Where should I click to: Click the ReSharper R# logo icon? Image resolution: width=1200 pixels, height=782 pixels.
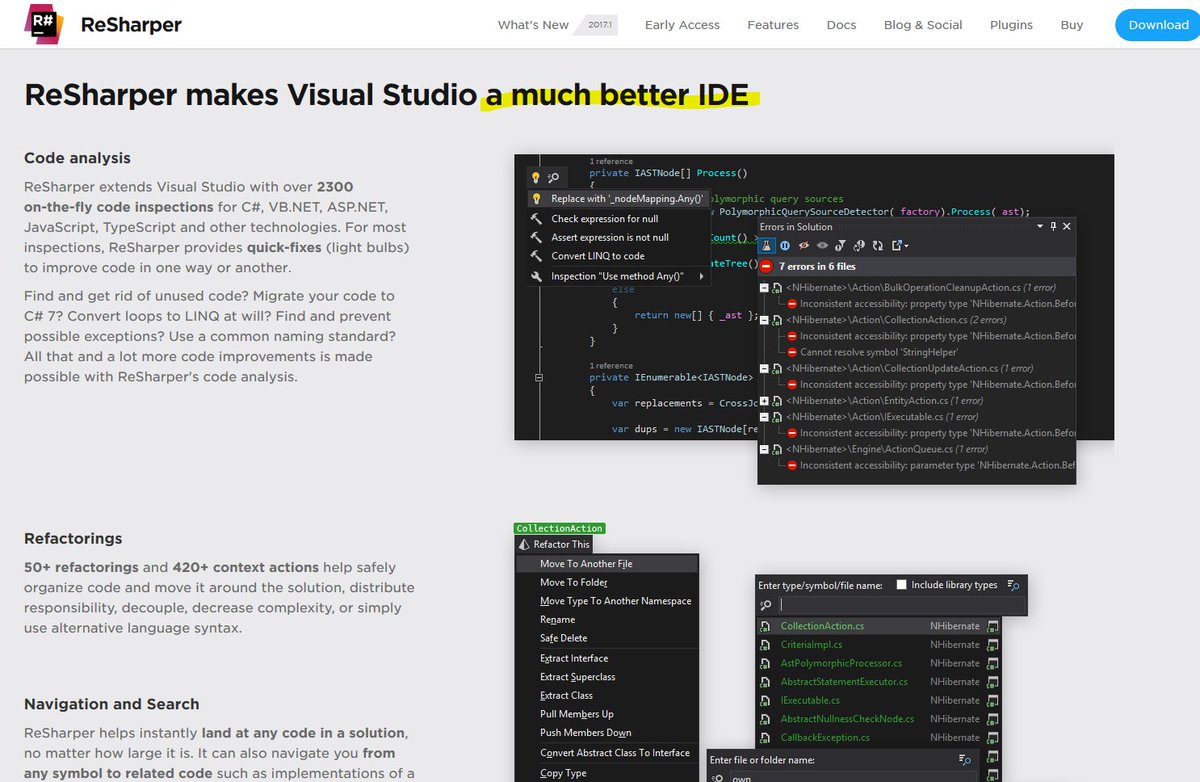(x=44, y=24)
